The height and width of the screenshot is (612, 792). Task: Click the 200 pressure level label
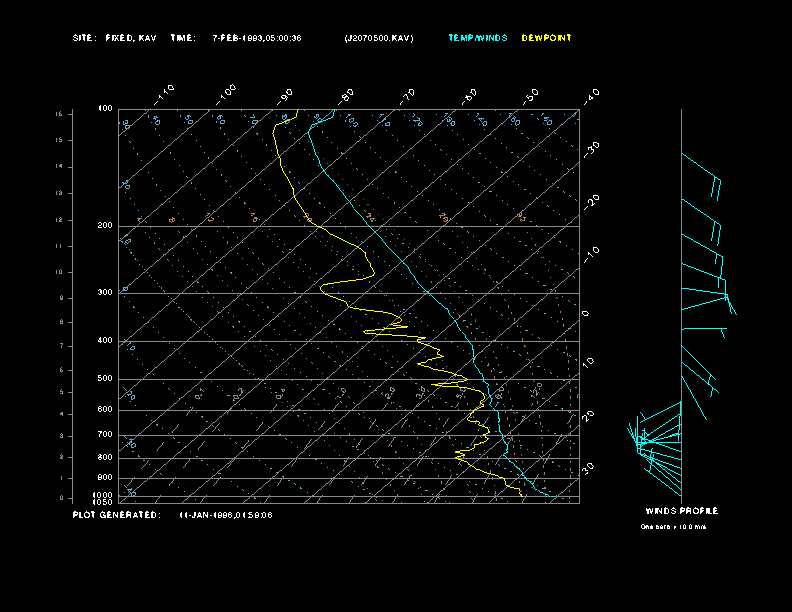(105, 226)
